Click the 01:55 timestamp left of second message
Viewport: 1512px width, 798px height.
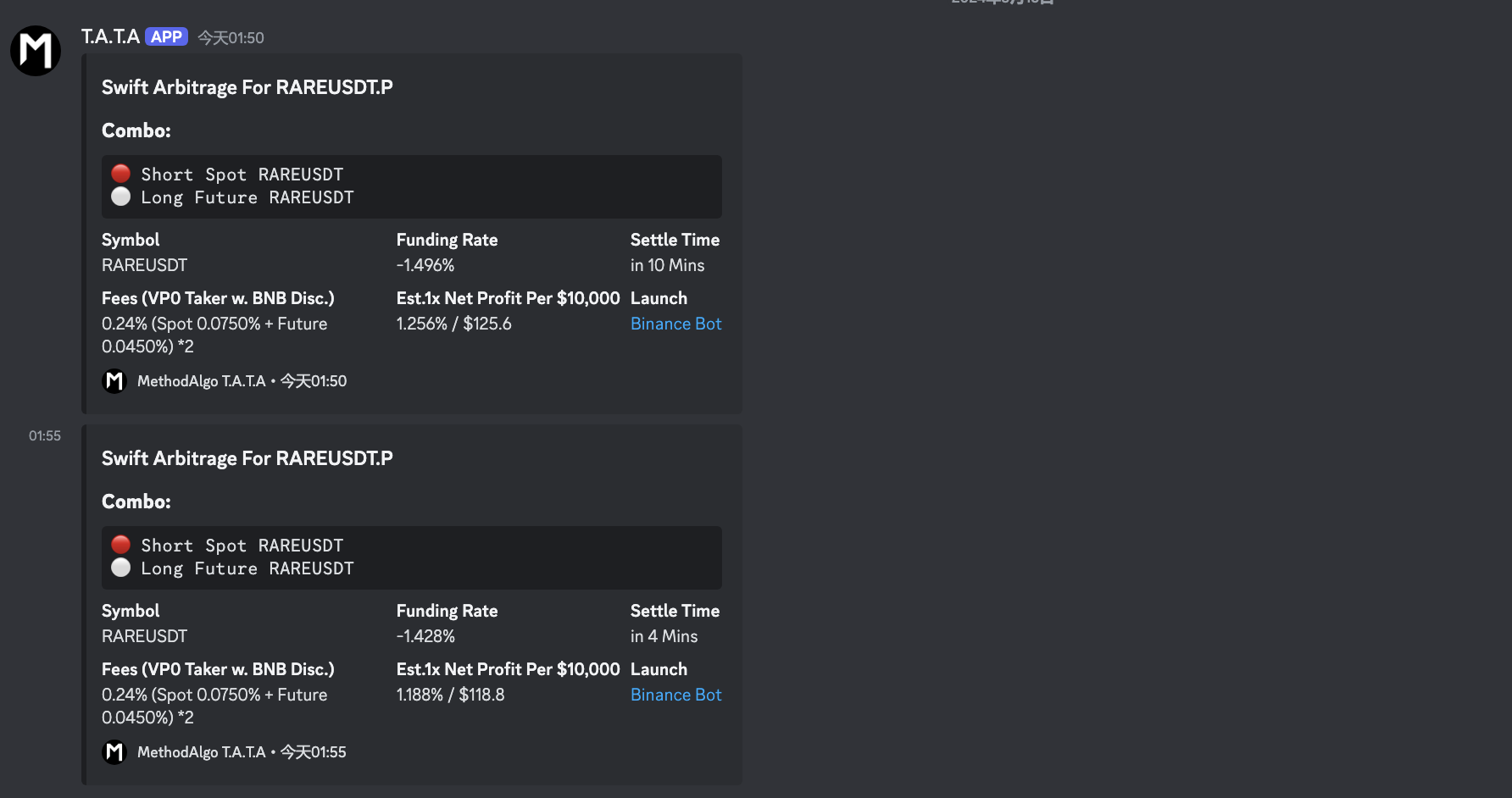(45, 436)
